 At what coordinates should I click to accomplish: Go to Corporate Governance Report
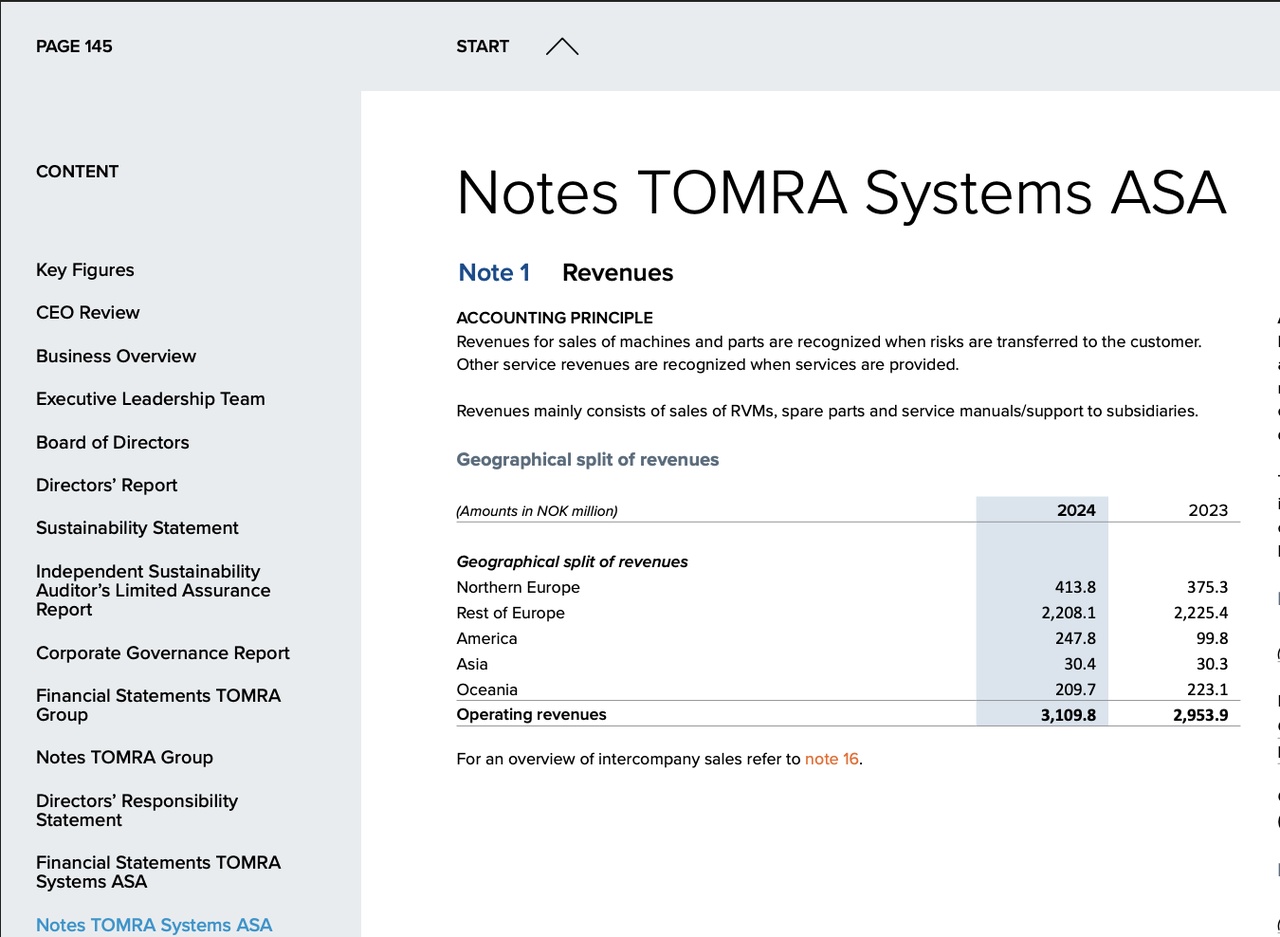[x=163, y=653]
